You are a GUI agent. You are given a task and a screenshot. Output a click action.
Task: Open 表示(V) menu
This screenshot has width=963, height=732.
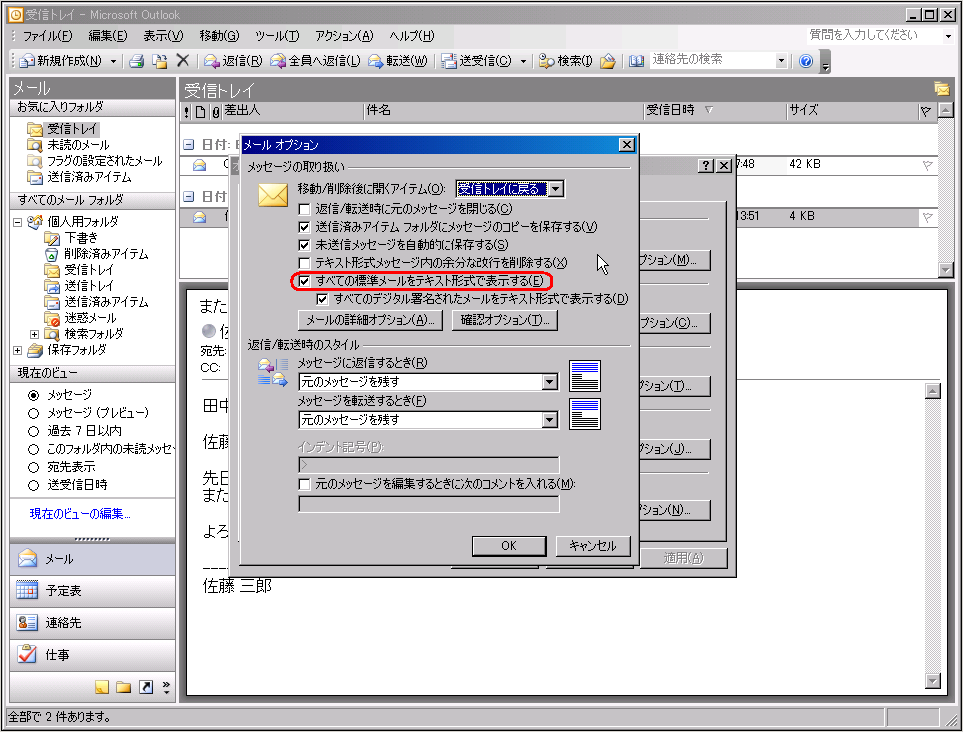[163, 36]
